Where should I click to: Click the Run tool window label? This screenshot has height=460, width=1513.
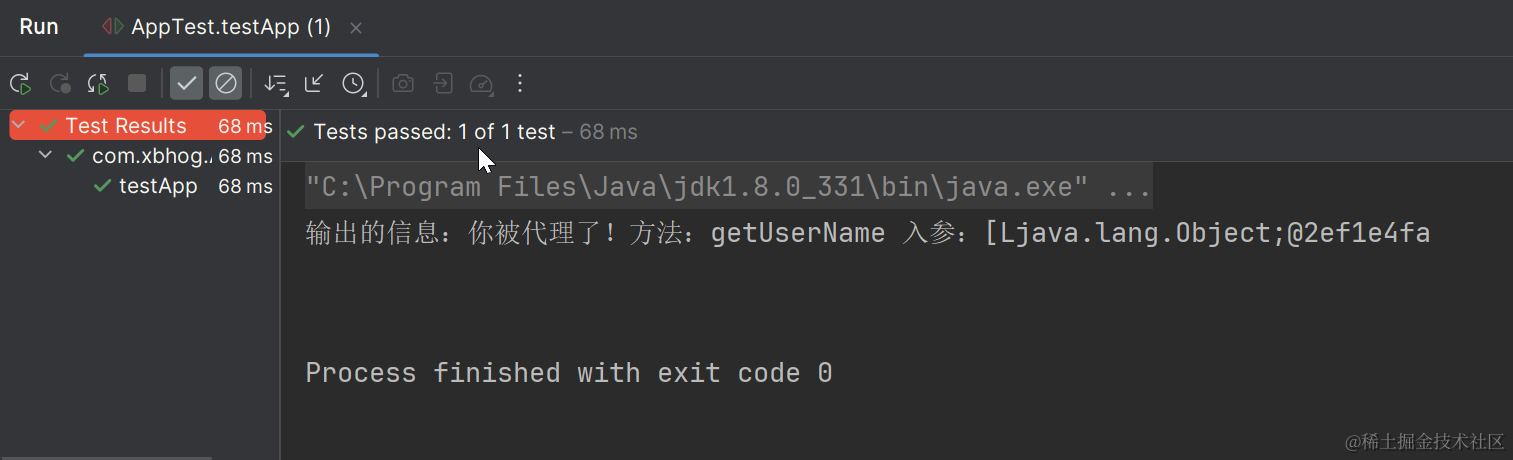click(39, 27)
